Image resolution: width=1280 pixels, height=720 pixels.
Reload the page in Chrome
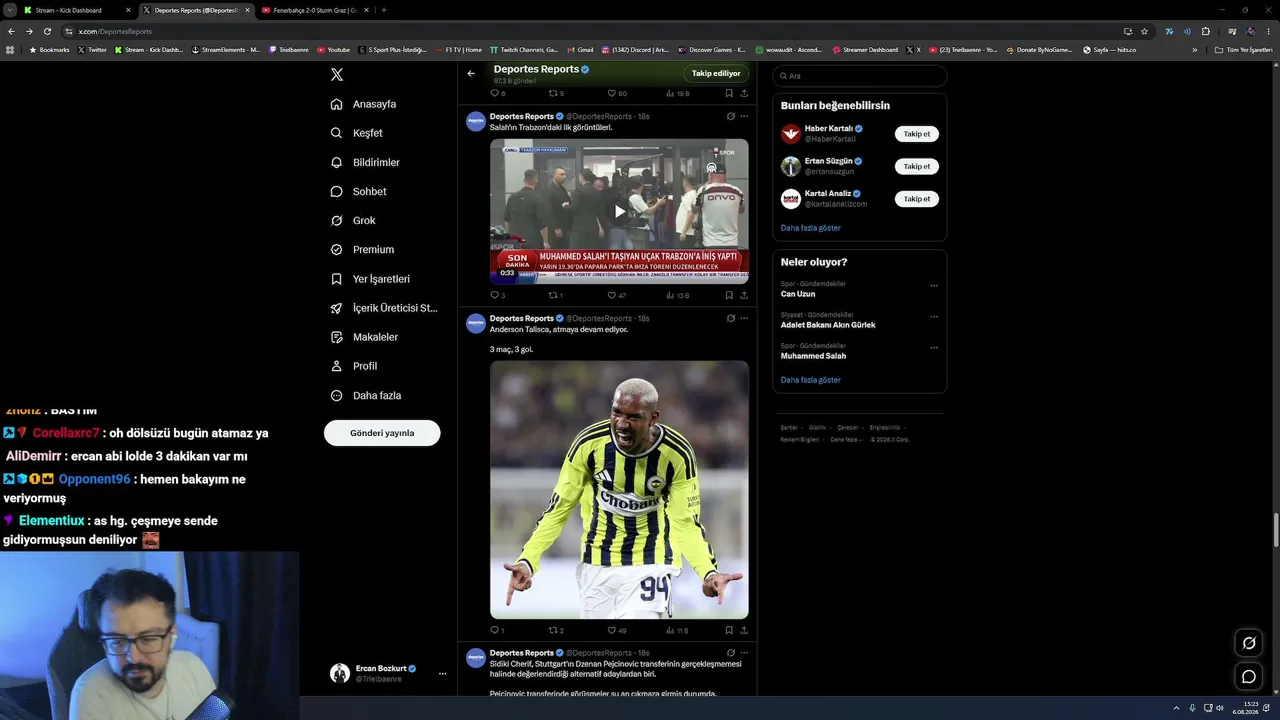(47, 31)
